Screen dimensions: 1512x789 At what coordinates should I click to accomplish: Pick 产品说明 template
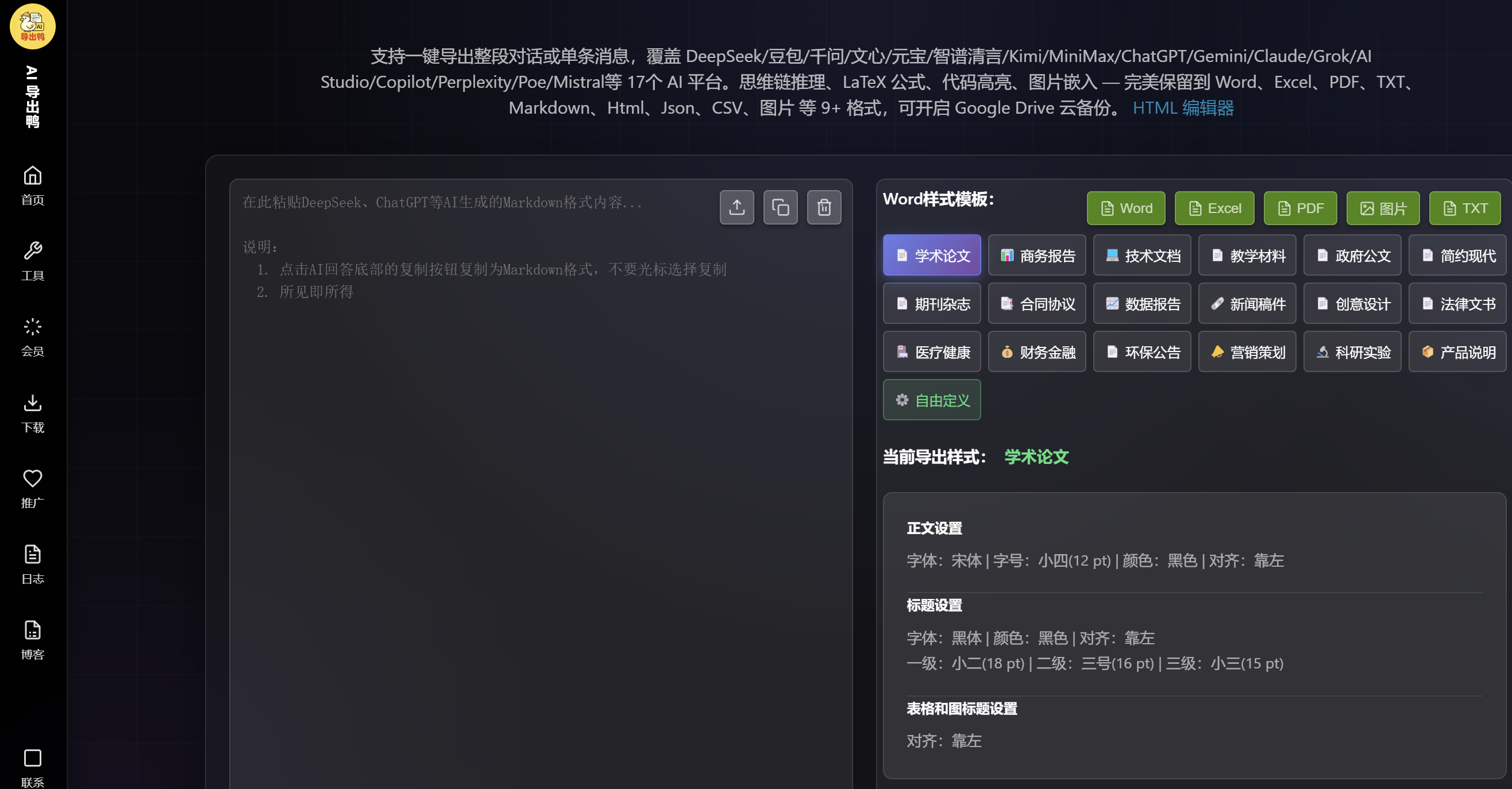pyautogui.click(x=1457, y=351)
